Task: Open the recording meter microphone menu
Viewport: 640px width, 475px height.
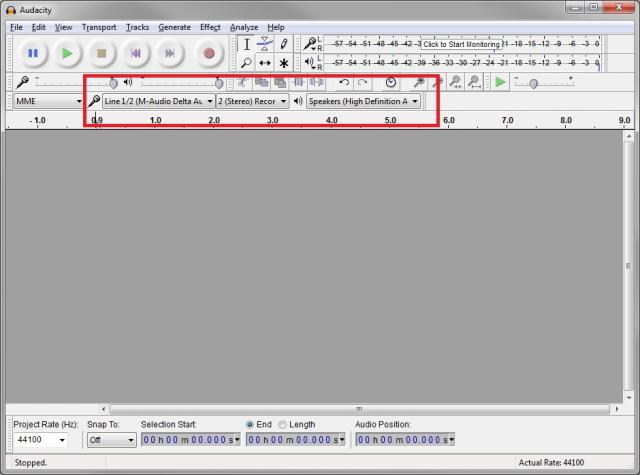Action: point(310,43)
